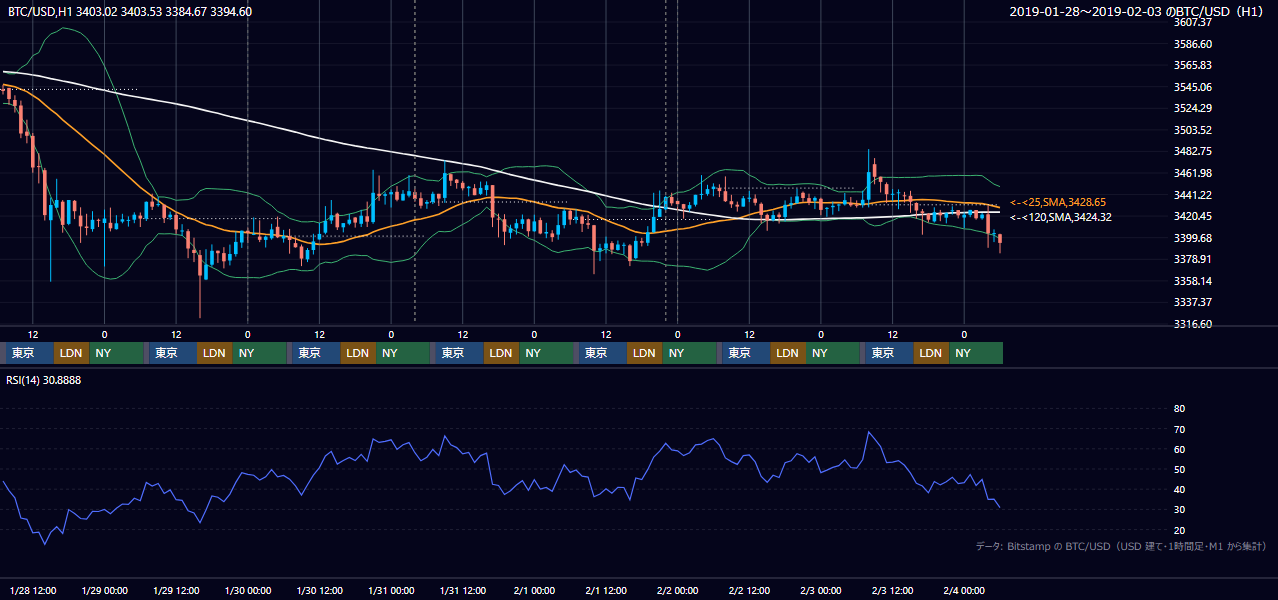Image resolution: width=1278 pixels, height=600 pixels.
Task: Select price axis value 3461.98
Action: 1192,173
